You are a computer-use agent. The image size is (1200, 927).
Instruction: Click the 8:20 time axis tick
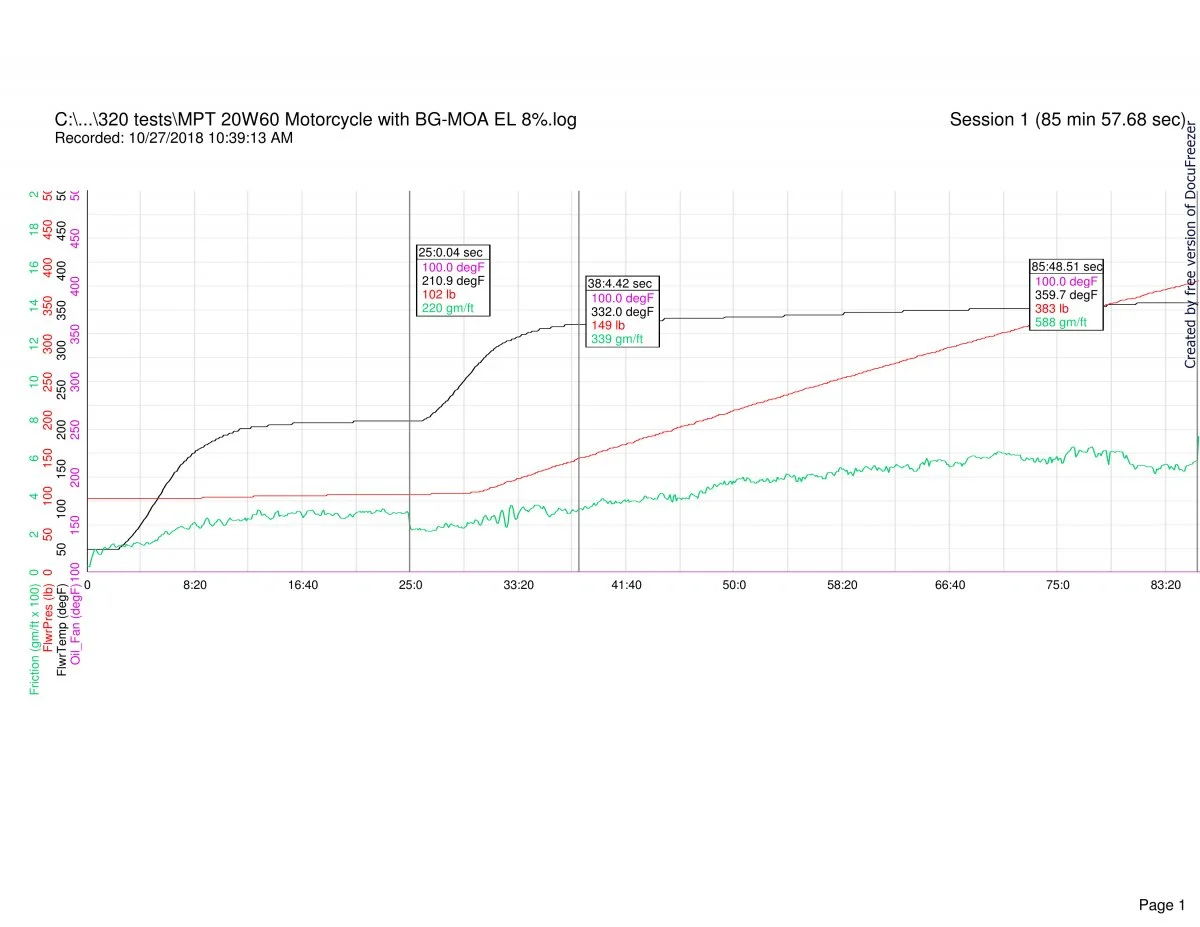coord(195,585)
